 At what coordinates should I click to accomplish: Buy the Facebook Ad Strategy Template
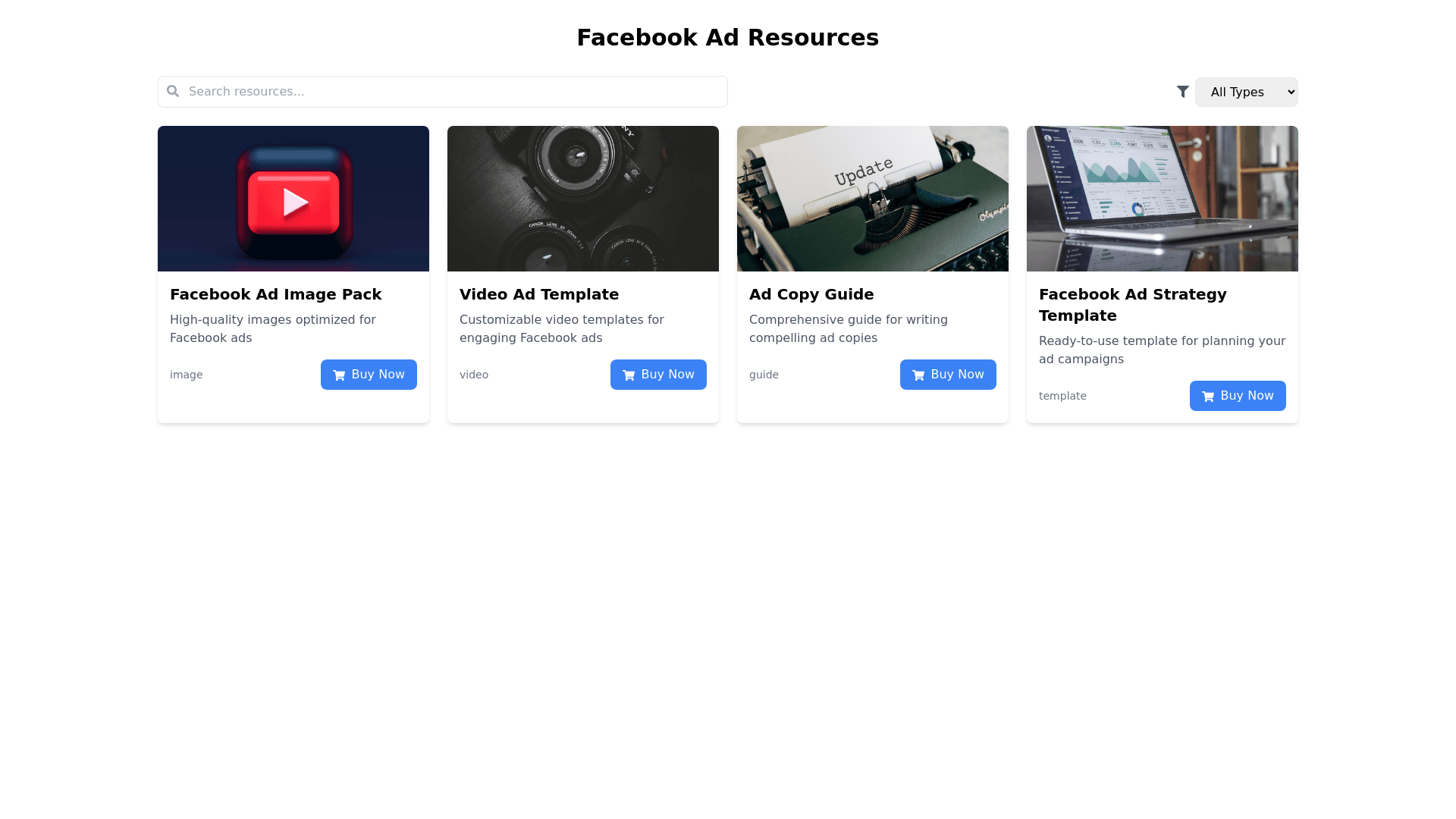tap(1238, 396)
